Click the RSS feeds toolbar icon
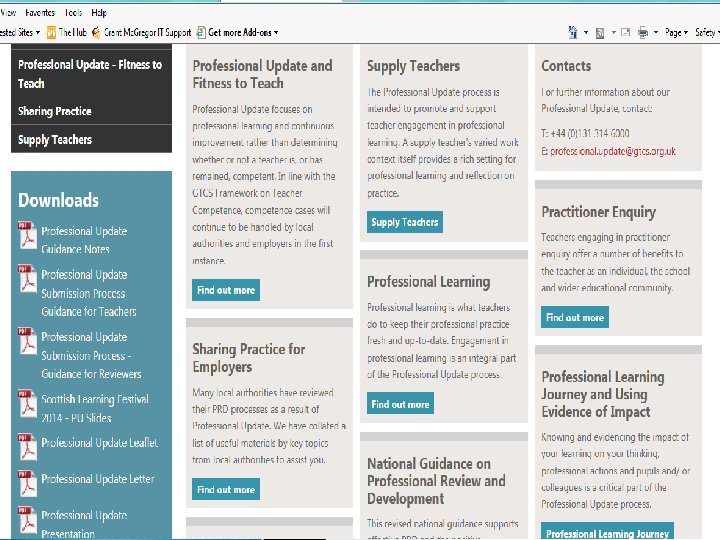 600,33
